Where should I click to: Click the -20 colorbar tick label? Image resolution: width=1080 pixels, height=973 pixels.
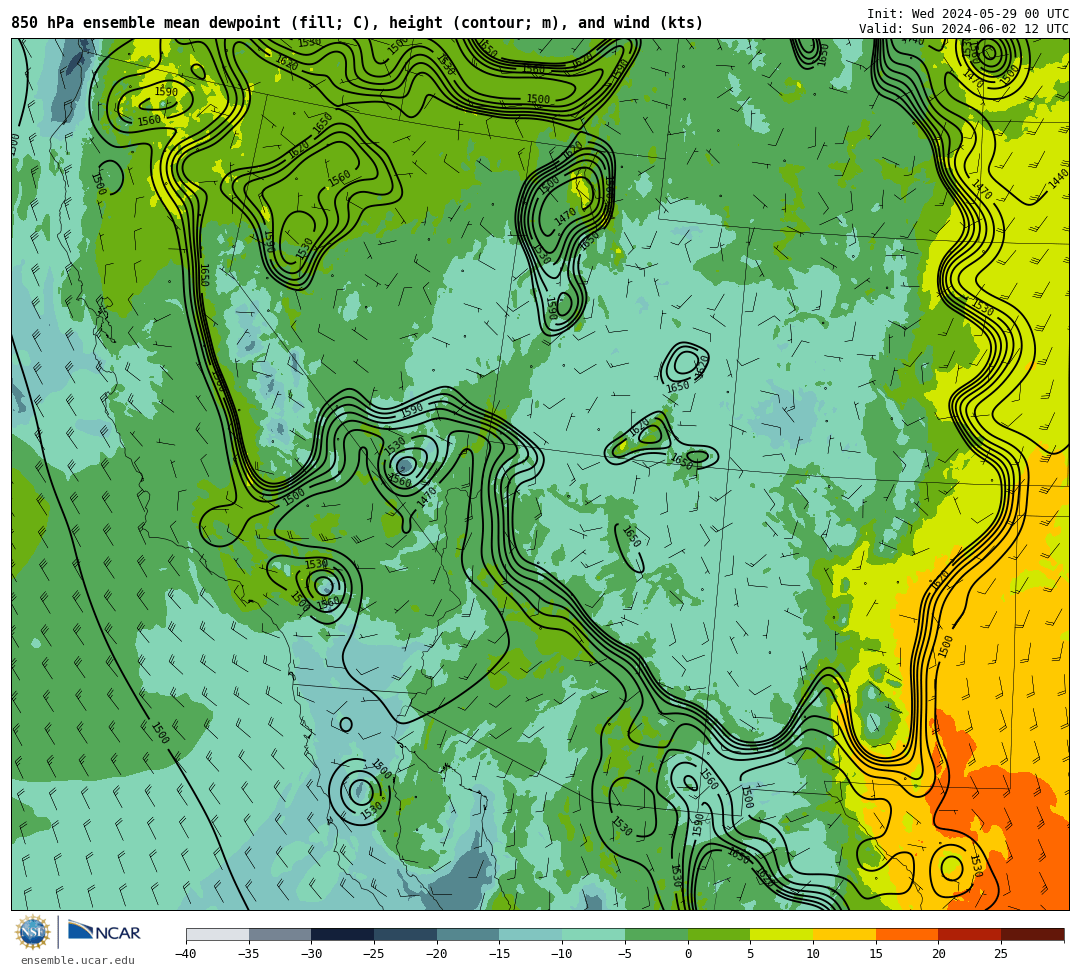(x=436, y=954)
